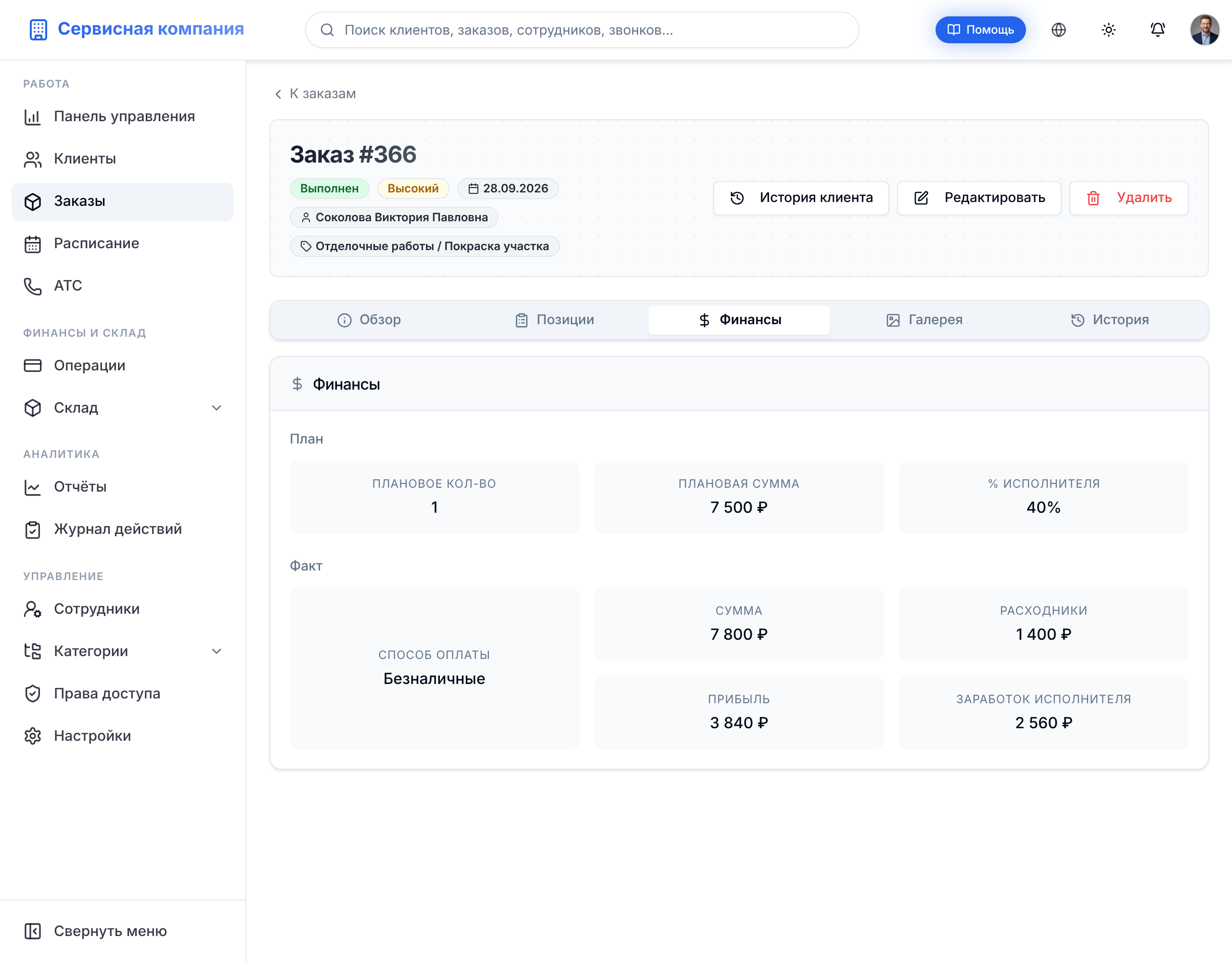Open the АТС phone section
The image size is (1232, 962).
122,286
